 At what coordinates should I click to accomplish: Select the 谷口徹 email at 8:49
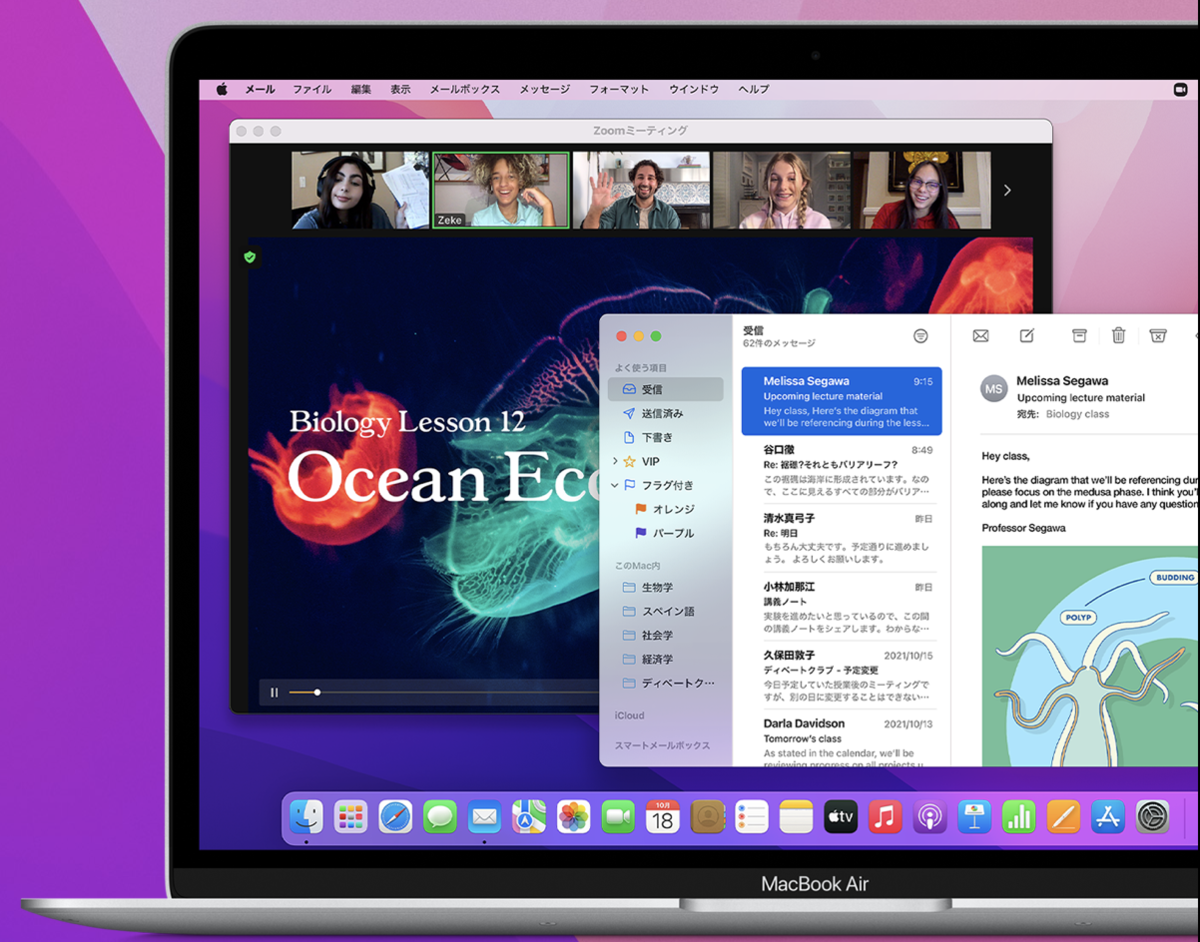click(841, 470)
